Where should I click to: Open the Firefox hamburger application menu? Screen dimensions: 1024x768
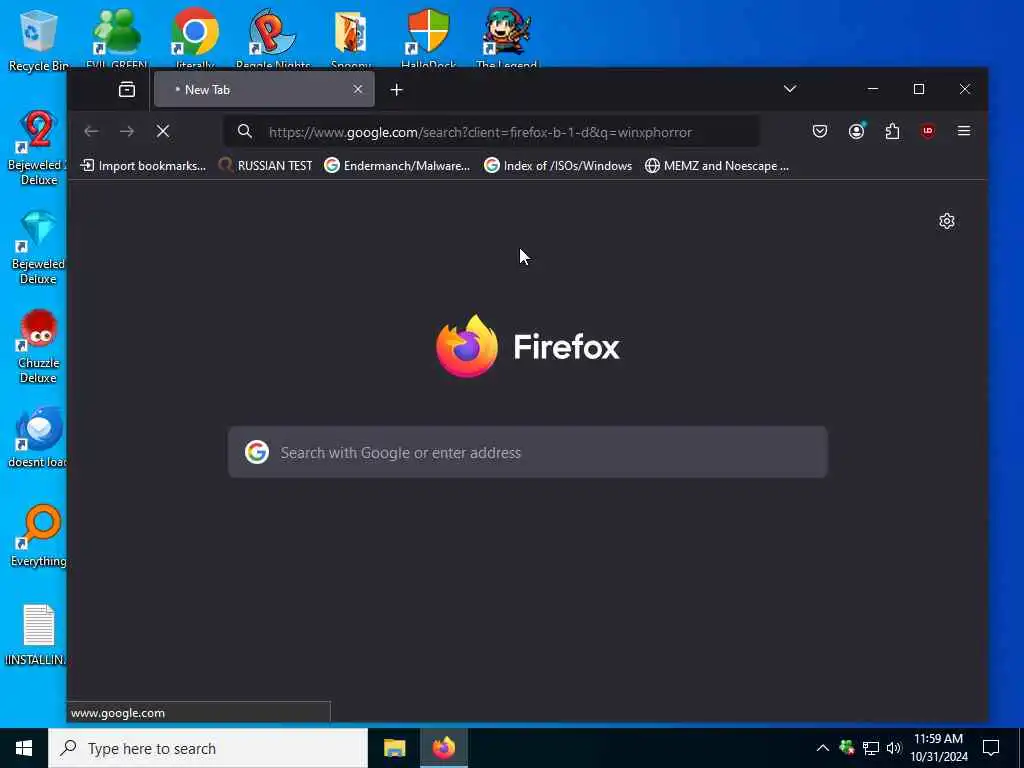964,131
